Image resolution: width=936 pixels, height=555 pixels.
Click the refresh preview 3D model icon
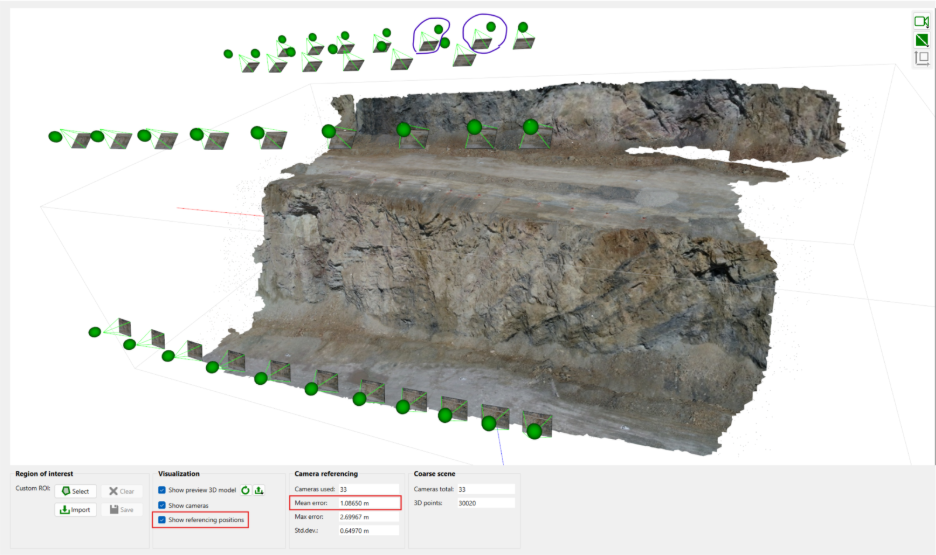pyautogui.click(x=245, y=490)
